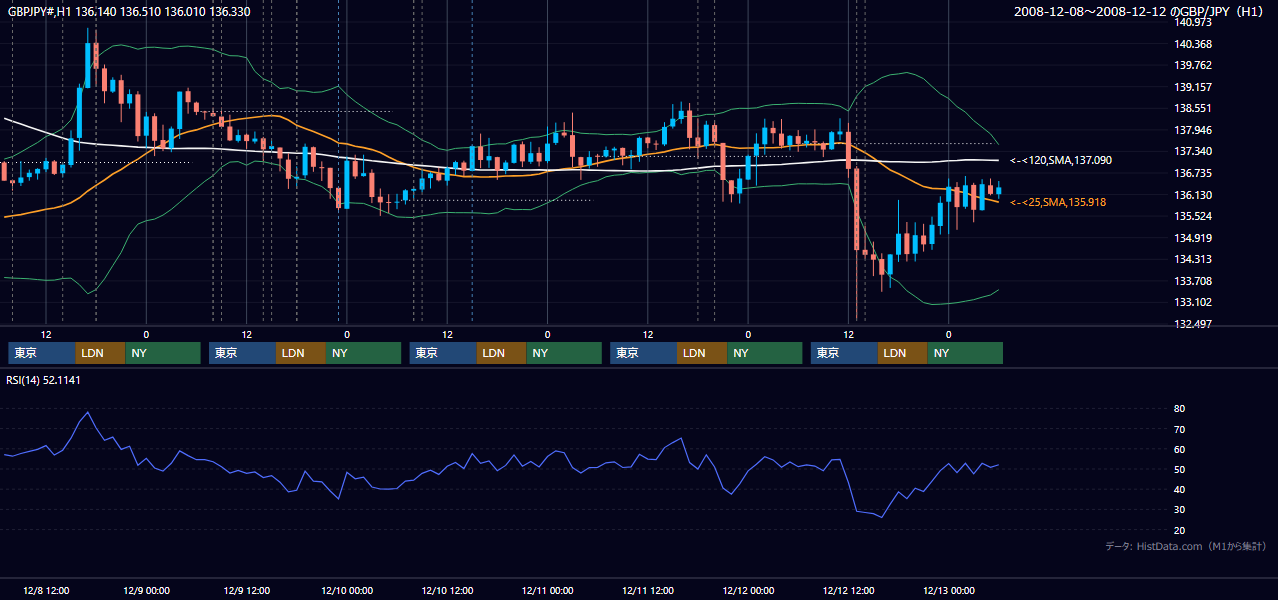Click the 12/11 12:00 date label
The height and width of the screenshot is (600, 1278).
click(648, 591)
